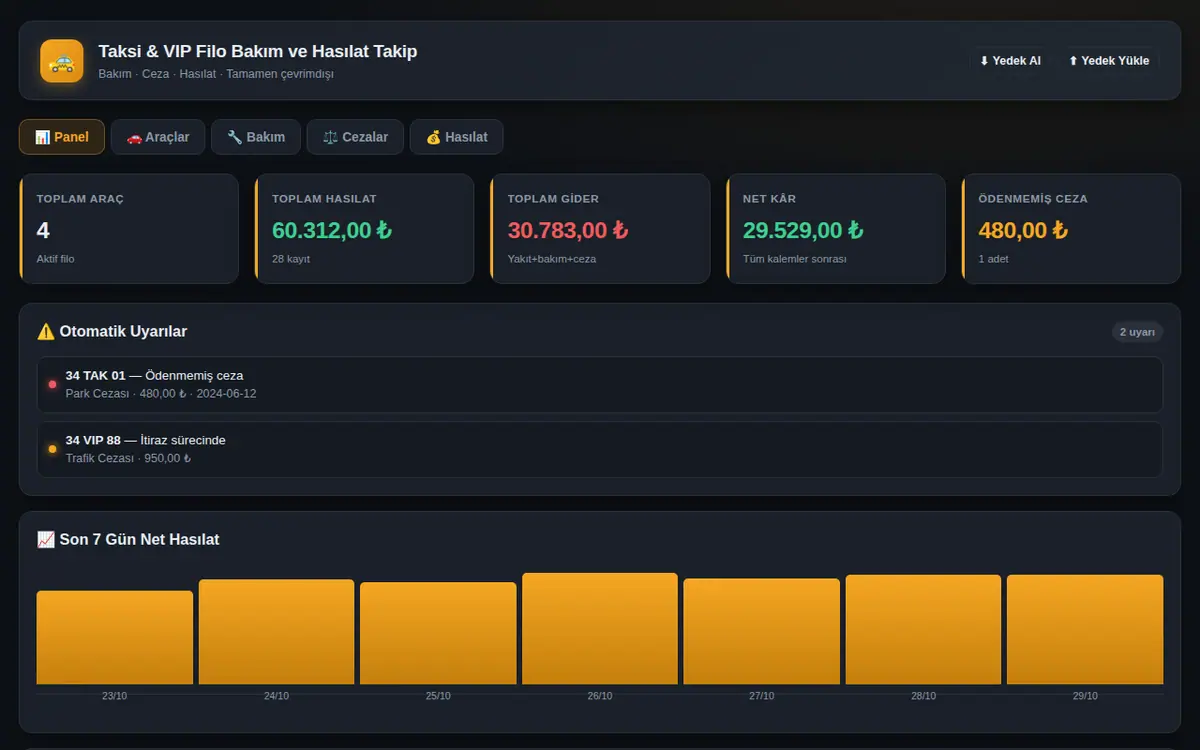
Task: Click the Yedek Yükle restore button
Action: [1109, 61]
